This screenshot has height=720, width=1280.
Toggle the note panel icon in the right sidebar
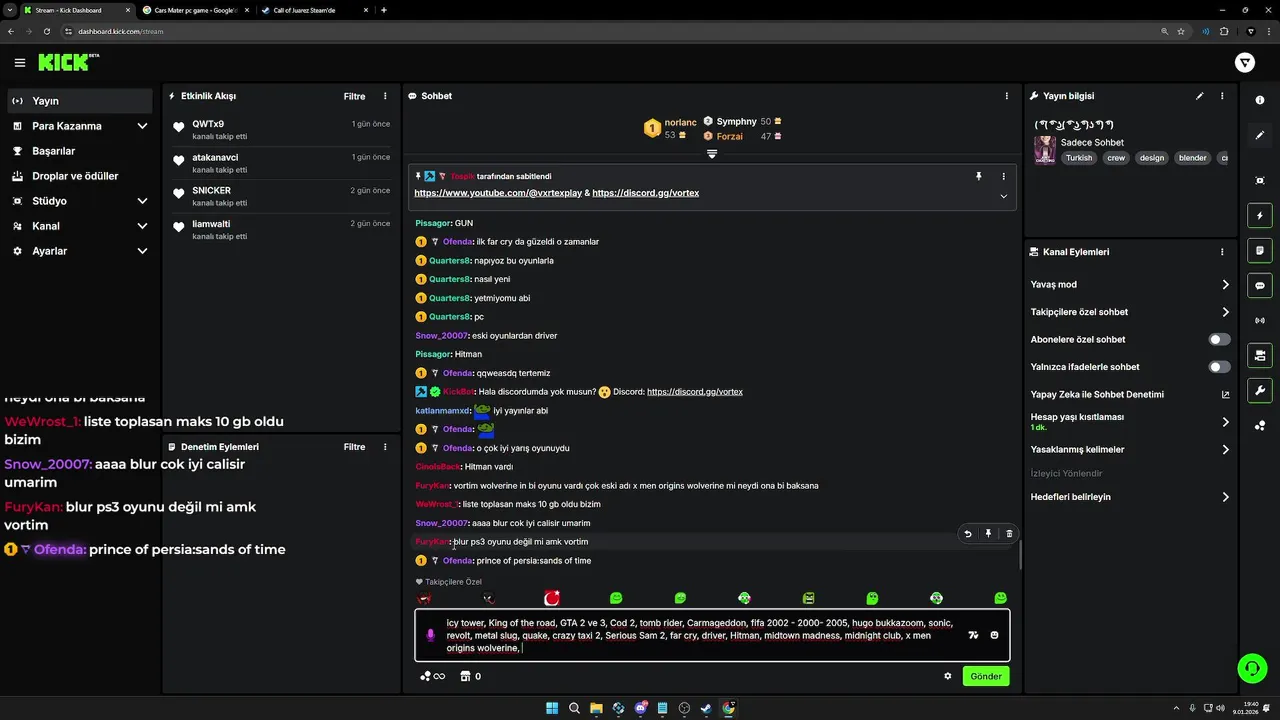[1260, 250]
